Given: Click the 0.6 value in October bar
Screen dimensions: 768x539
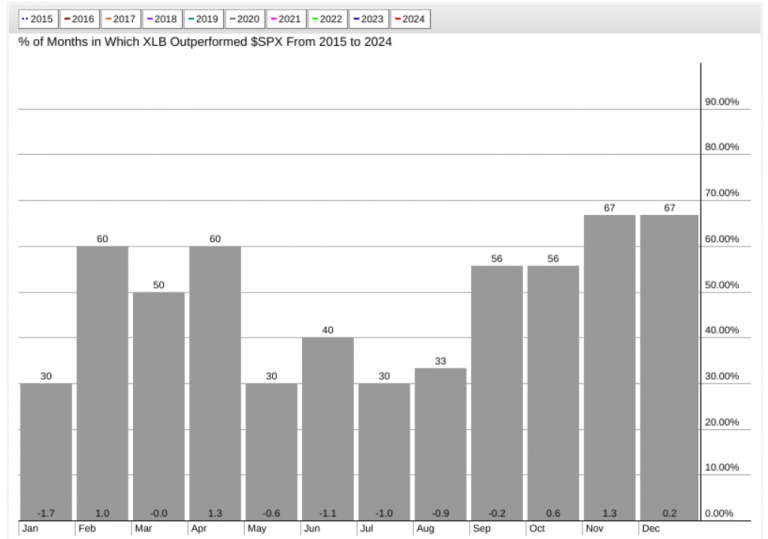Looking at the screenshot, I should pyautogui.click(x=553, y=513).
